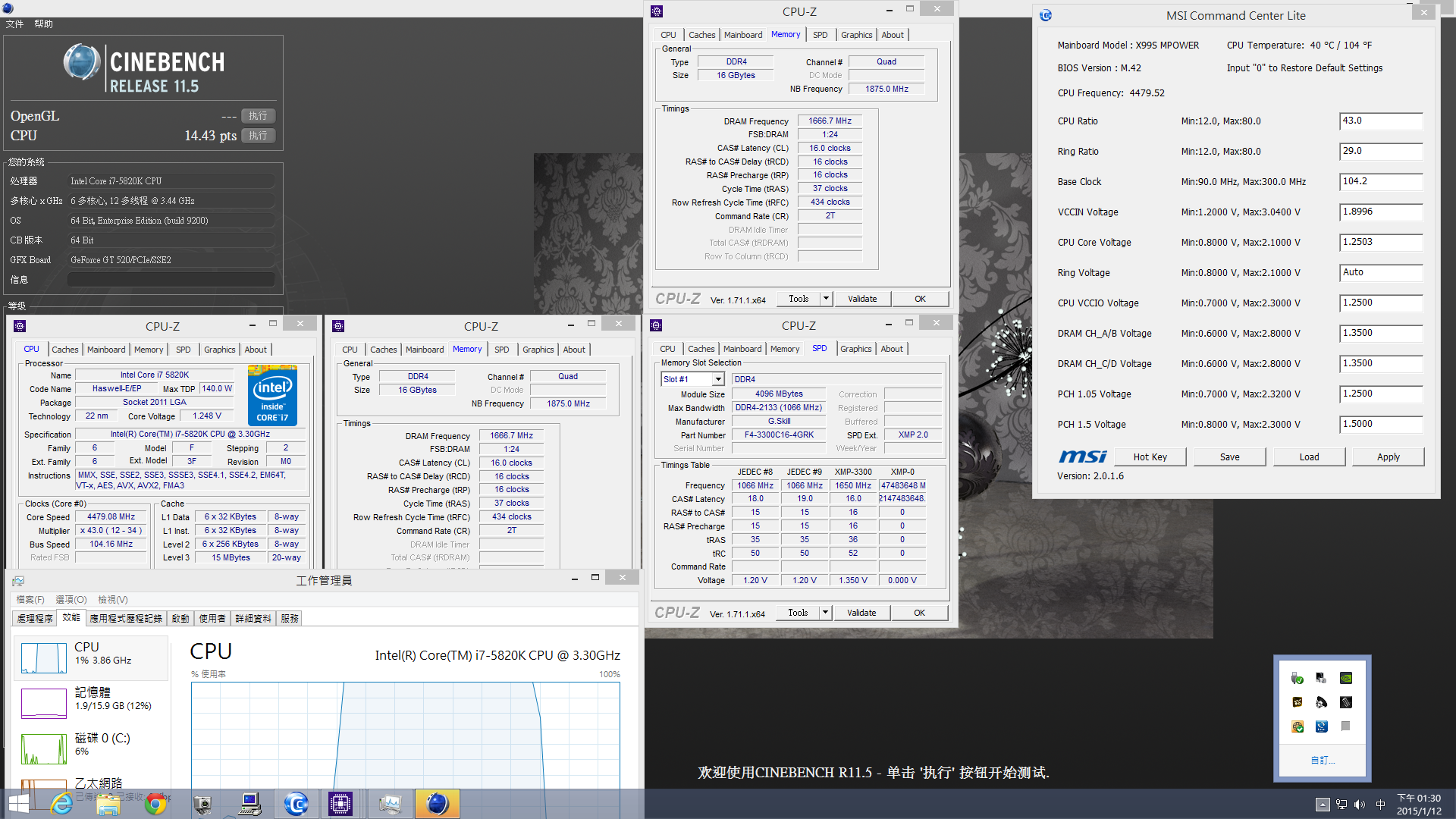Switch to Cinebench taskbar icon

437,804
